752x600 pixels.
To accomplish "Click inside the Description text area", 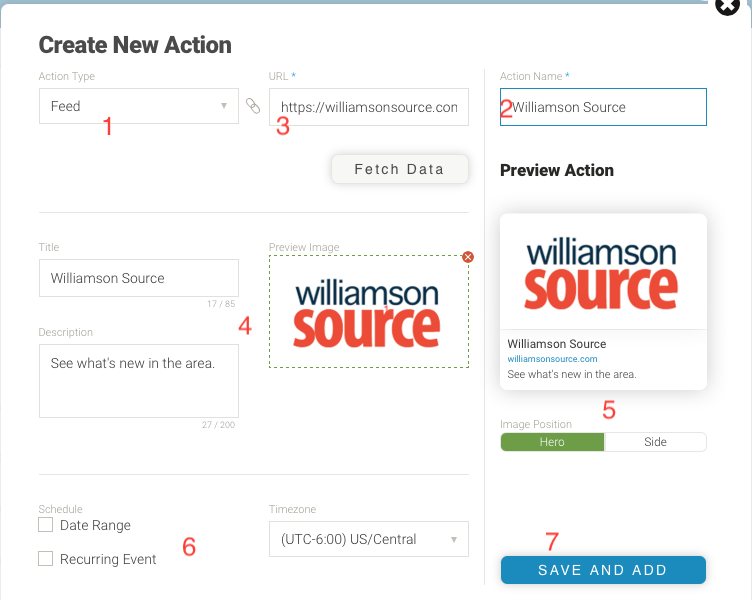I will point(138,380).
